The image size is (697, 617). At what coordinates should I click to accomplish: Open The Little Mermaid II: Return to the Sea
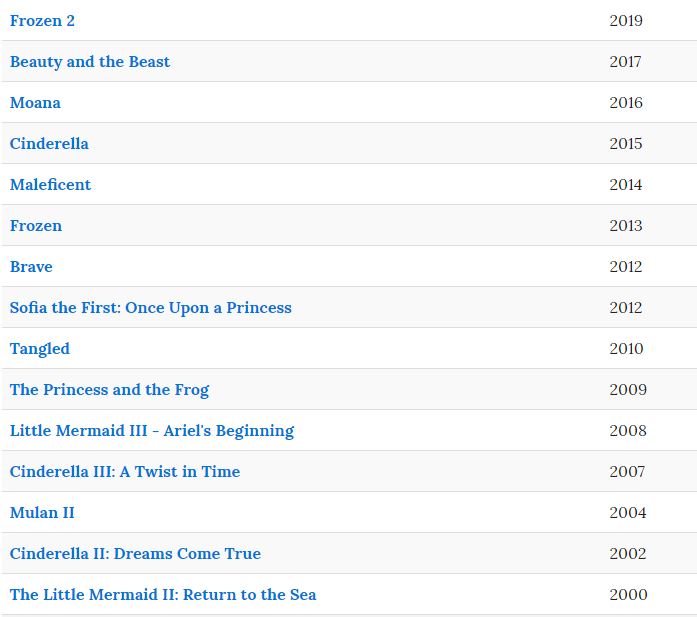[x=163, y=595]
